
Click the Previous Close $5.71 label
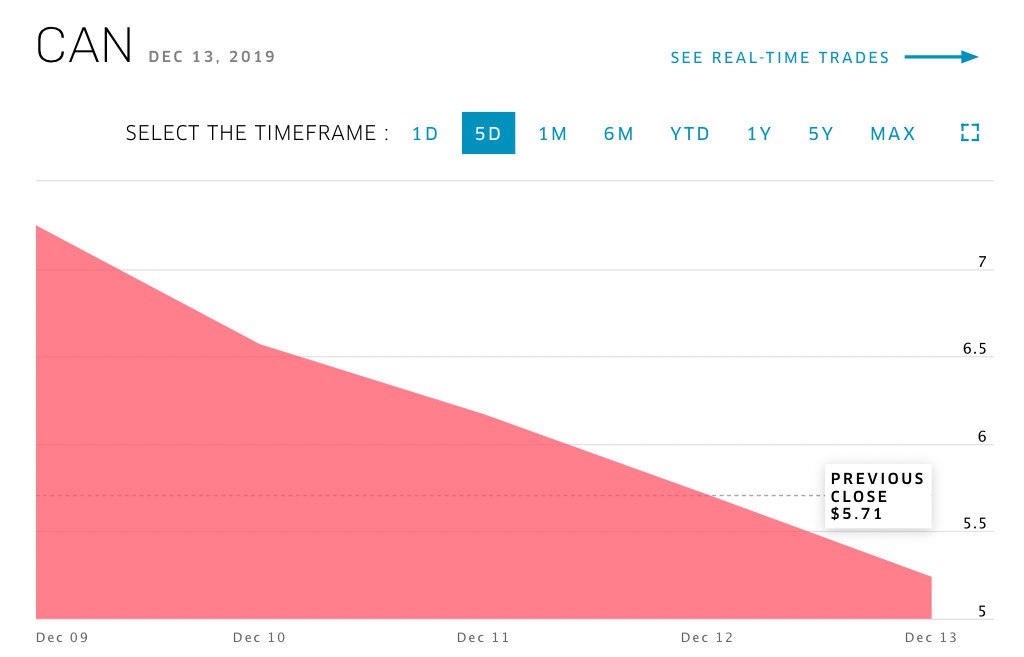(878, 496)
